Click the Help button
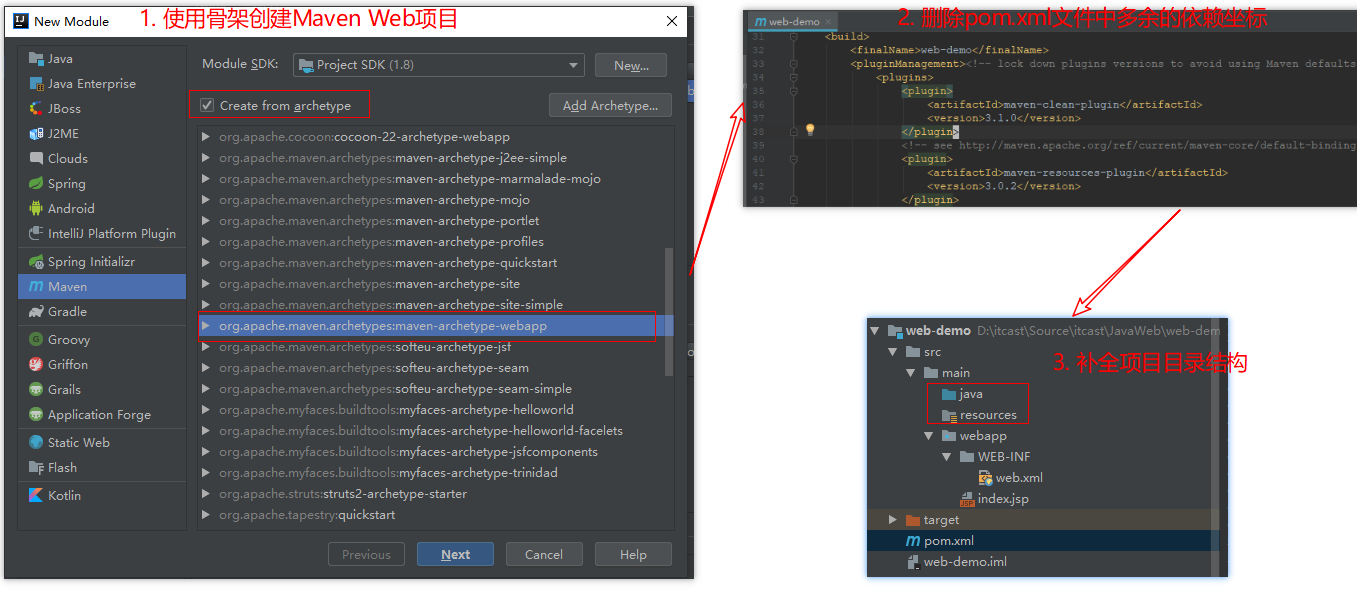This screenshot has height=591, width=1357. tap(633, 555)
